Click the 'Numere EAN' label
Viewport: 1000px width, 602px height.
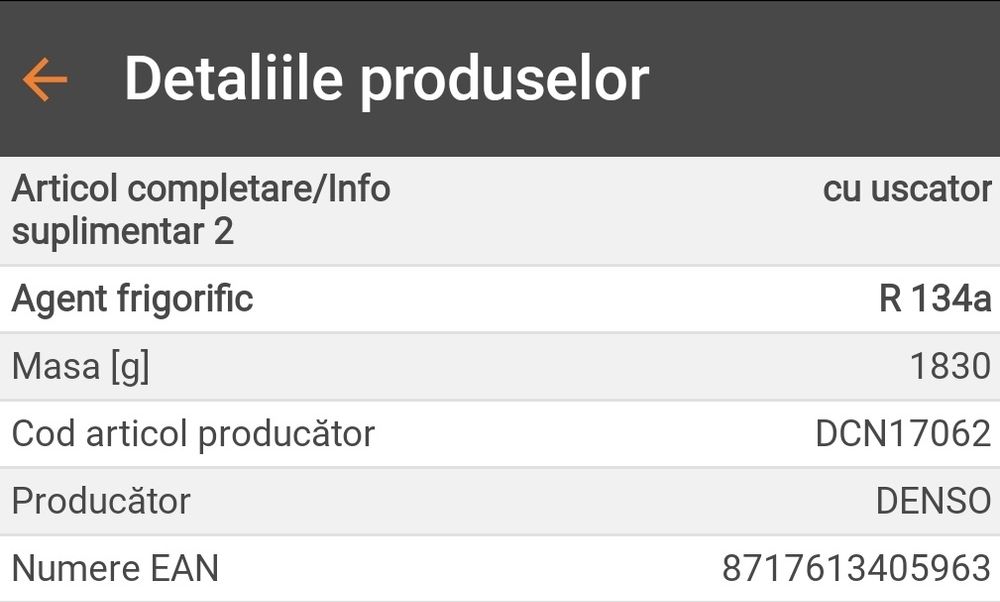[115, 568]
